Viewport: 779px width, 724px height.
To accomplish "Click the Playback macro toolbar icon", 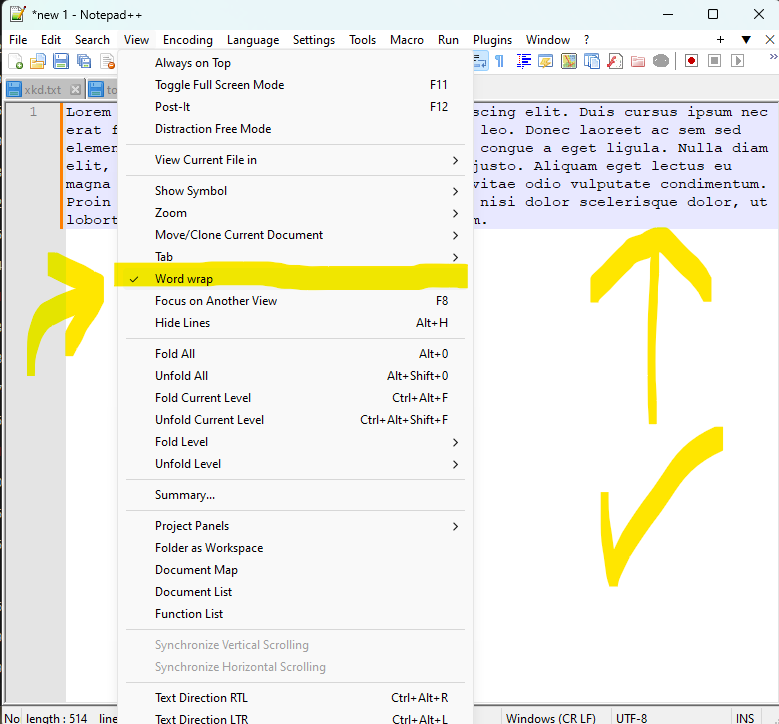I will click(x=738, y=61).
